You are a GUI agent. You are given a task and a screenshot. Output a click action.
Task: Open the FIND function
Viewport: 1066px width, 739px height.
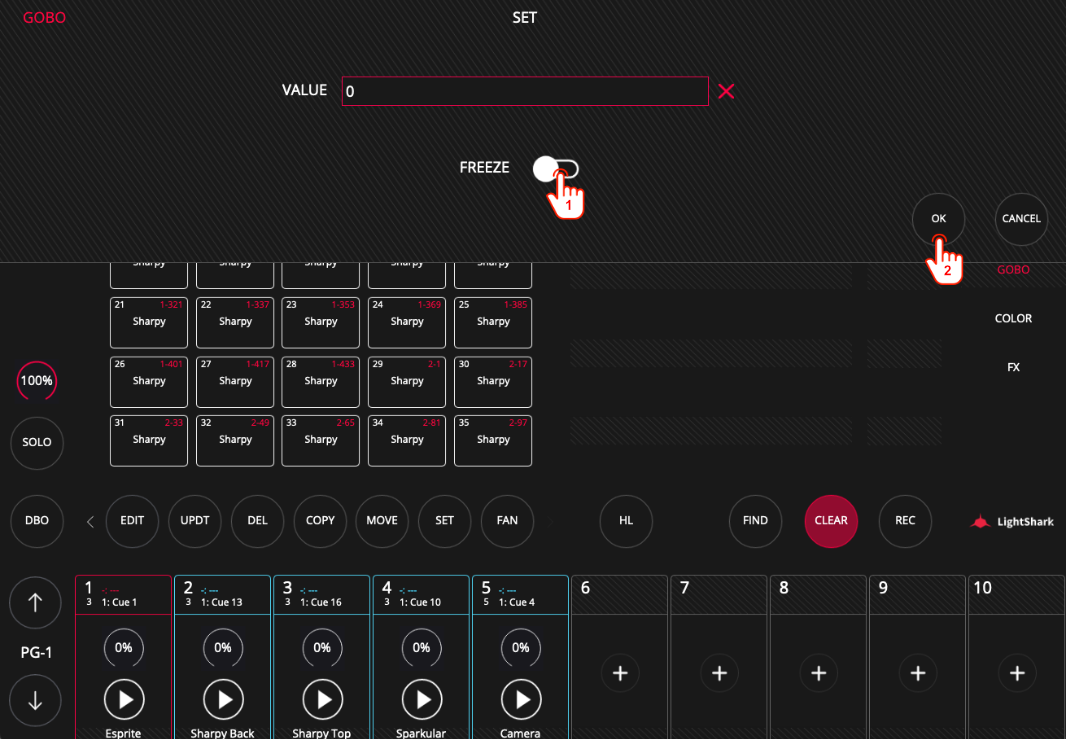point(755,521)
